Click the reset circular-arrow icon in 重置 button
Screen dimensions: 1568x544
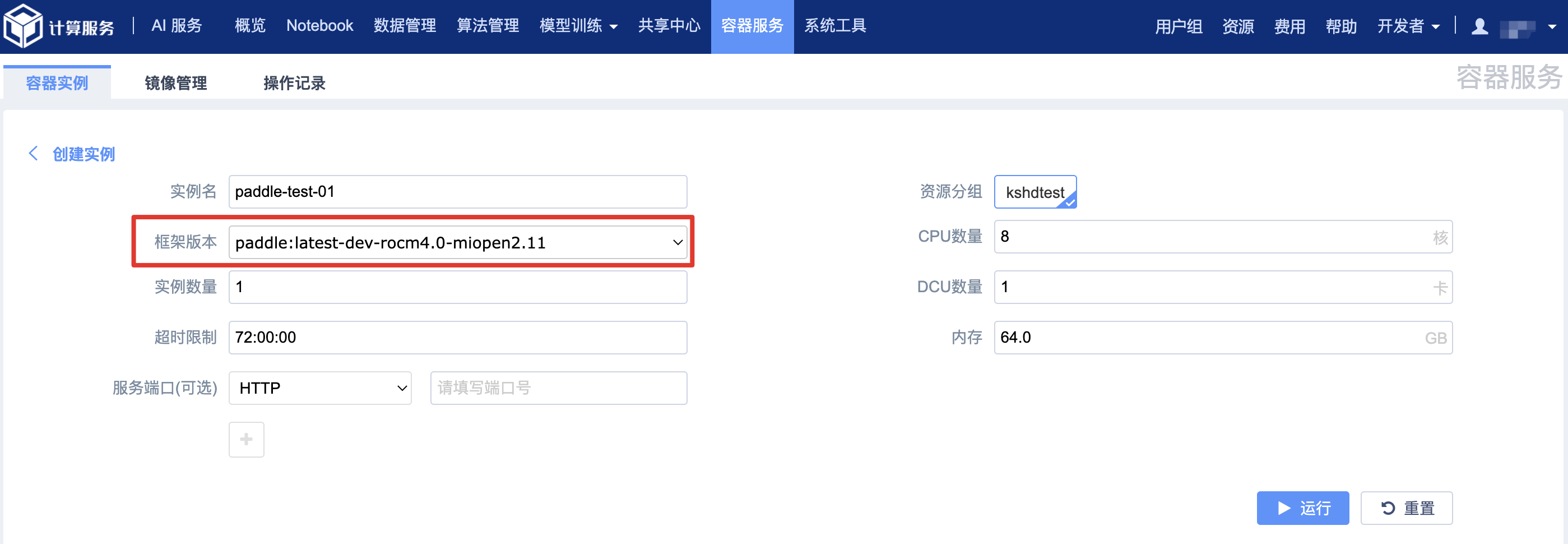coord(1390,508)
